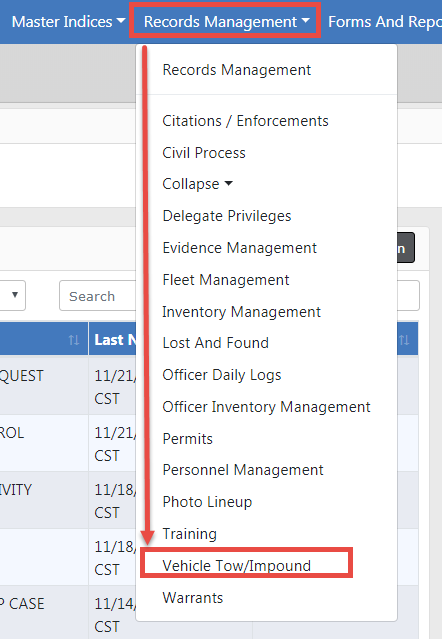The width and height of the screenshot is (442, 639).
Task: Expand the Collapse submenu arrow
Action: coord(229,184)
